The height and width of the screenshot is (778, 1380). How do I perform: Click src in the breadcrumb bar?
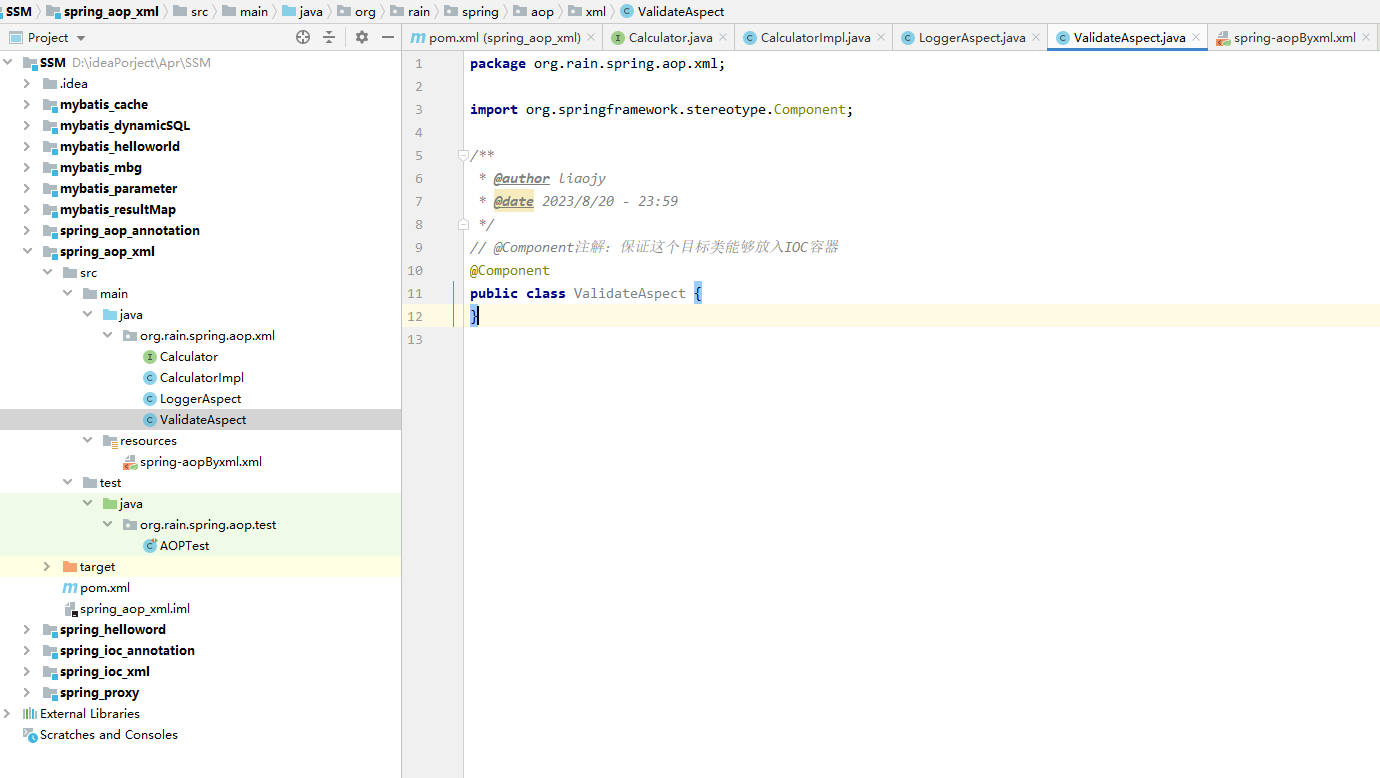191,12
